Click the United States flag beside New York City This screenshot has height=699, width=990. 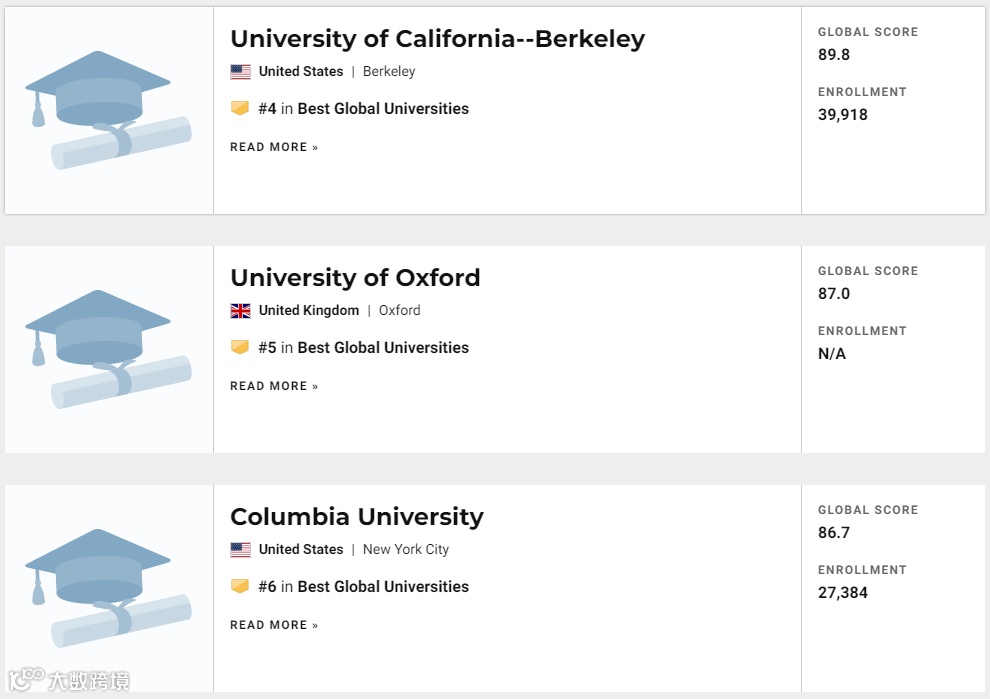(240, 550)
